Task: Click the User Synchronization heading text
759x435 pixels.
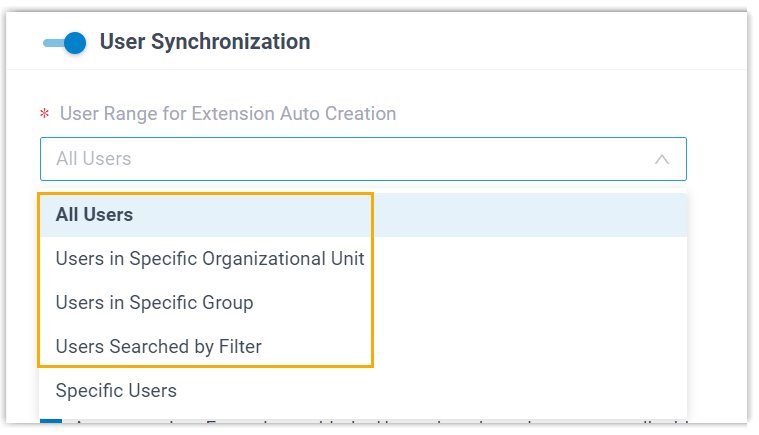Action: [205, 42]
